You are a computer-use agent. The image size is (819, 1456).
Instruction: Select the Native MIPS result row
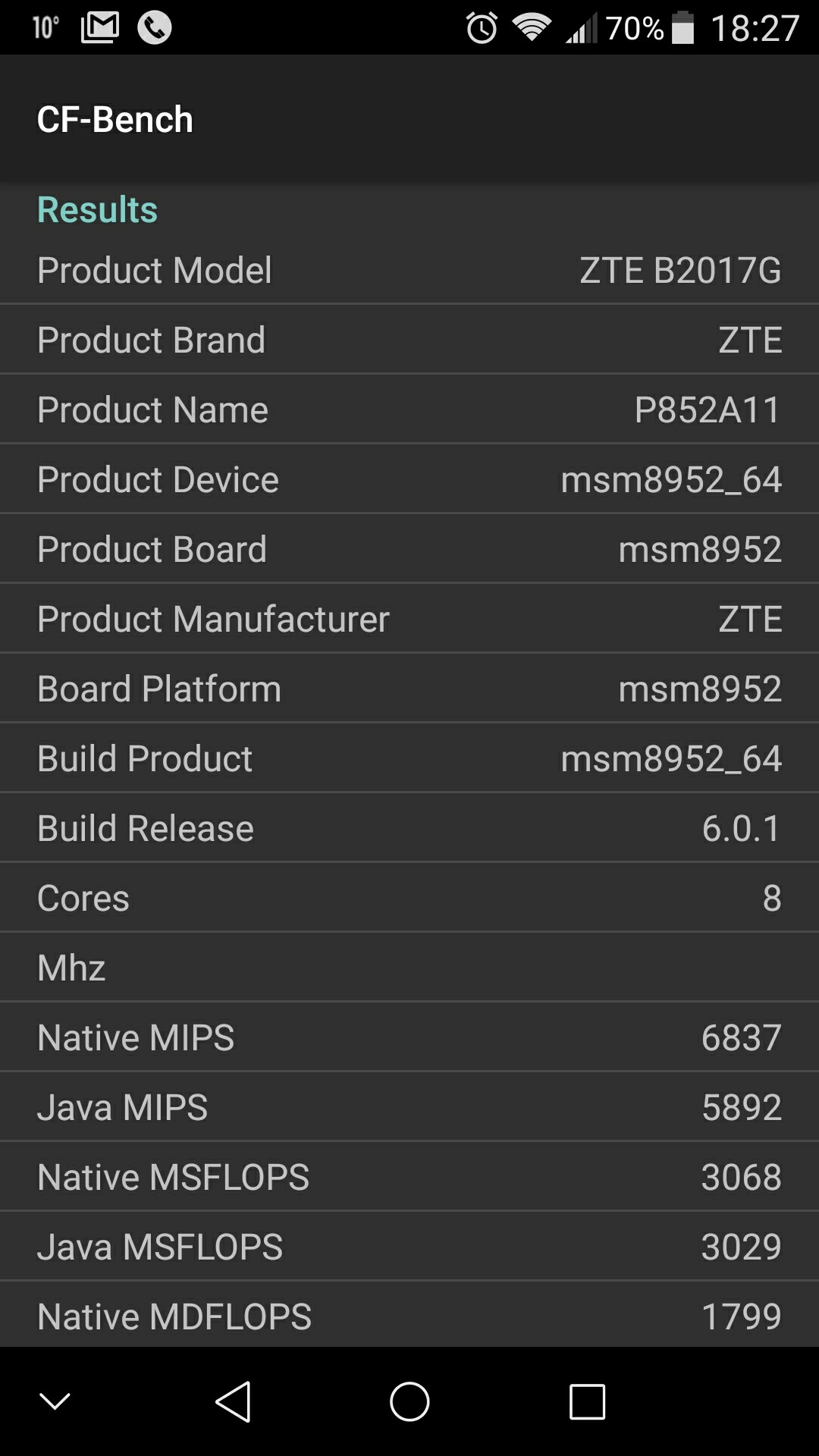[409, 1037]
